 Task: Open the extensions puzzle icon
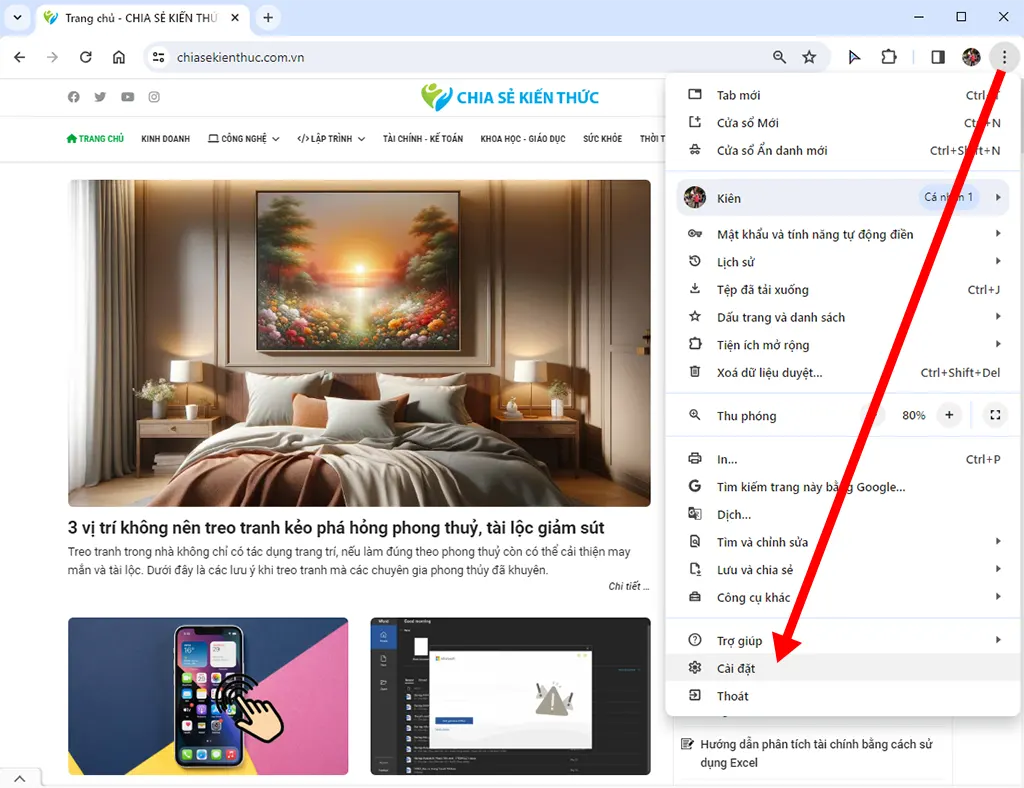pos(889,57)
